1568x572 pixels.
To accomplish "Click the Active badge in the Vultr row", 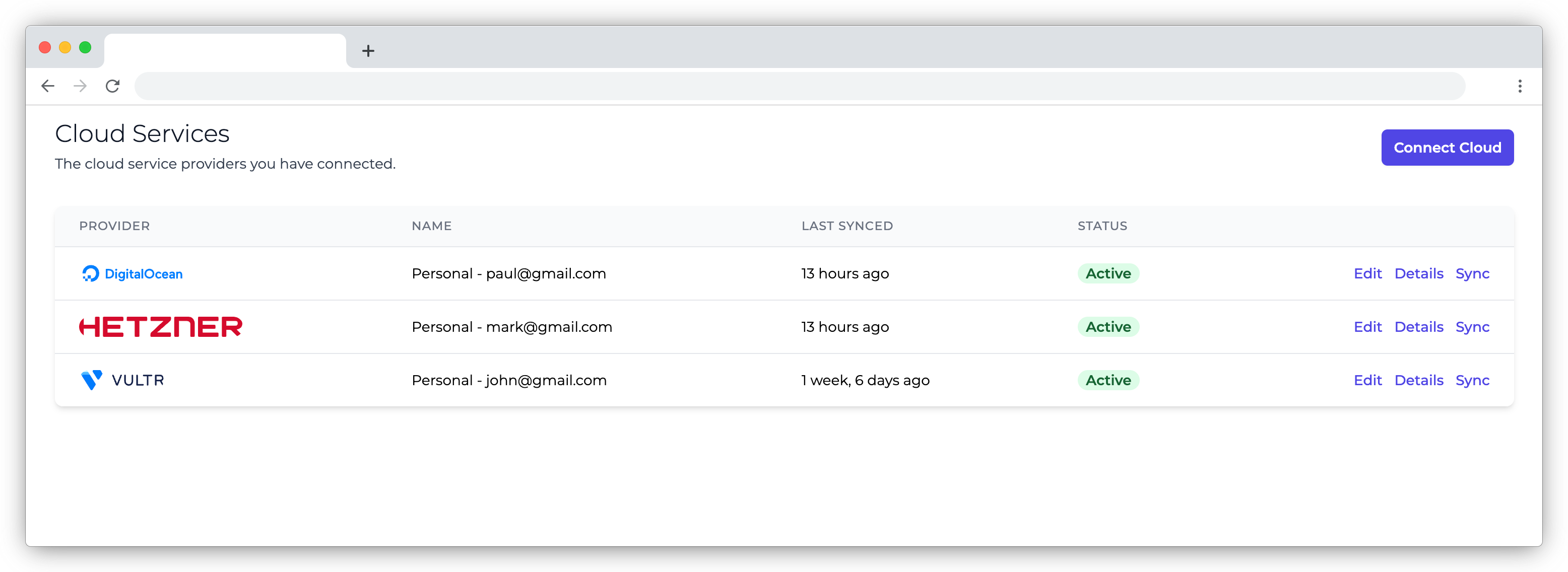I will (x=1108, y=380).
